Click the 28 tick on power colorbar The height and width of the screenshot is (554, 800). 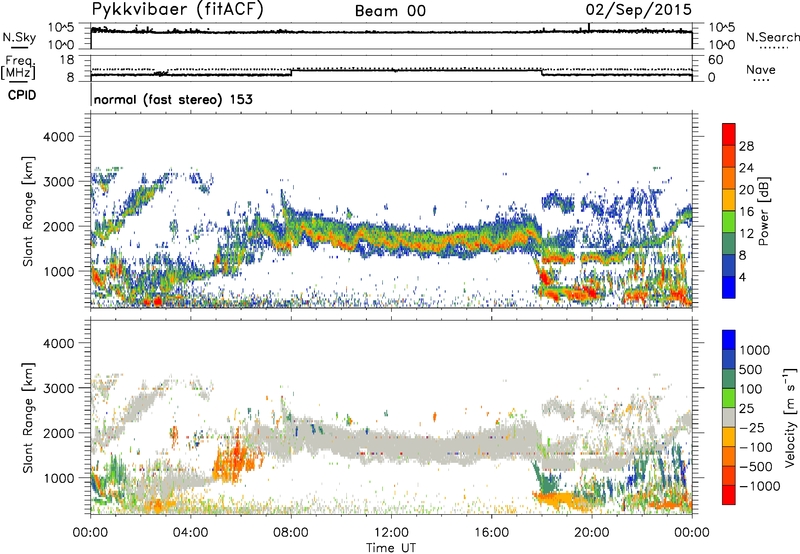[746, 146]
